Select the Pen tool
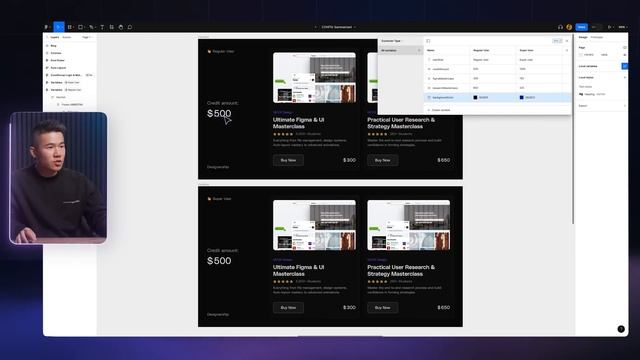Screen dimensions: 640x360 click(92, 27)
